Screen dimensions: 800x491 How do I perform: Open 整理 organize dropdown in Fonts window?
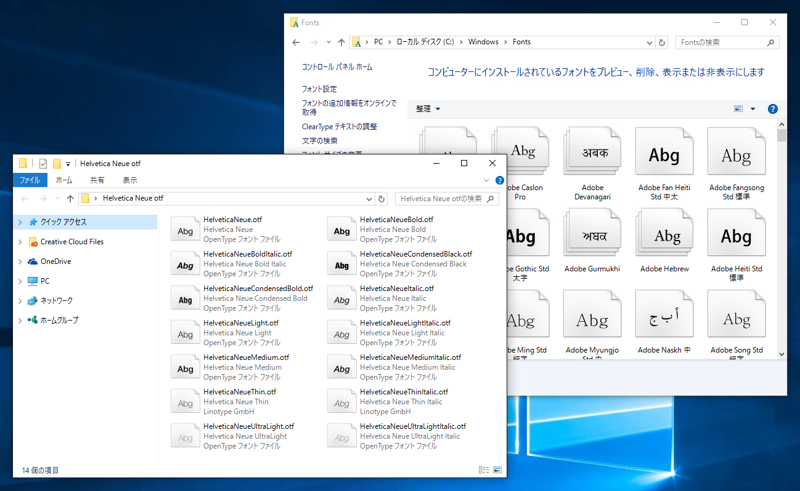point(428,109)
